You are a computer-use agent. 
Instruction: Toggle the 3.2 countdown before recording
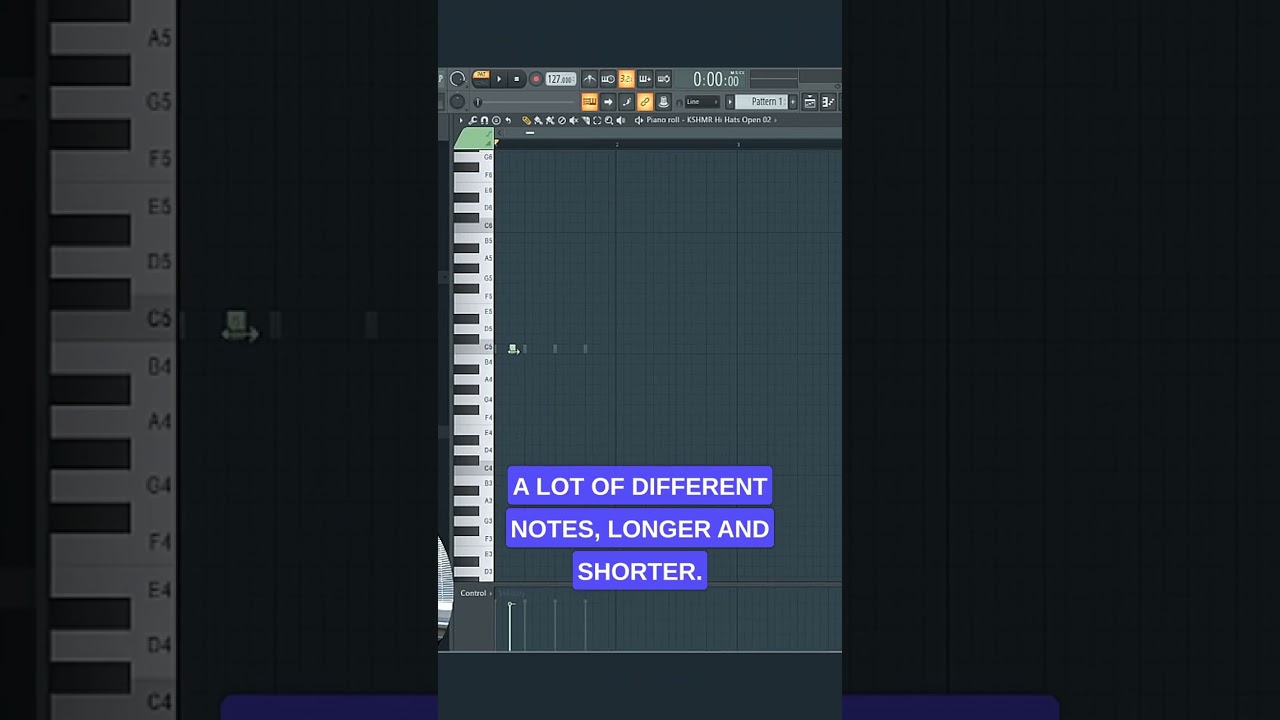tap(626, 79)
